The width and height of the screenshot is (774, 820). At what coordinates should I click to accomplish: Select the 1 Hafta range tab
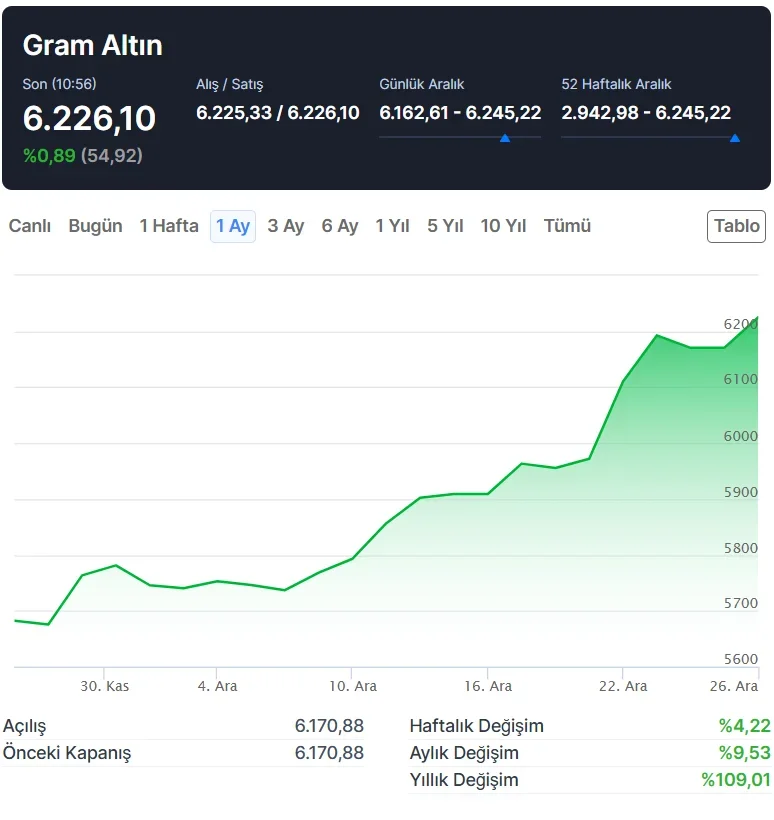coord(169,226)
